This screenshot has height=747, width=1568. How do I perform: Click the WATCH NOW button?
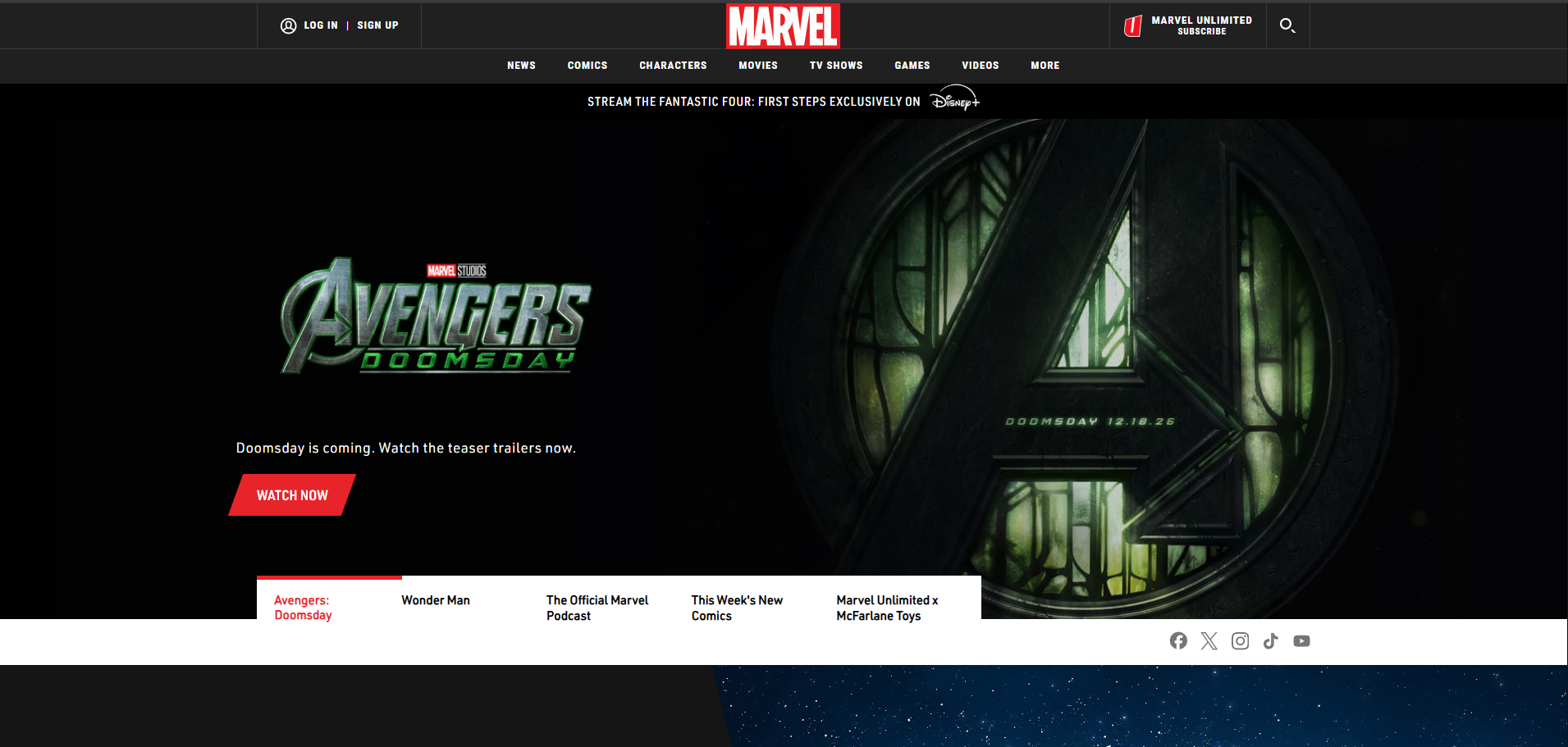[291, 494]
